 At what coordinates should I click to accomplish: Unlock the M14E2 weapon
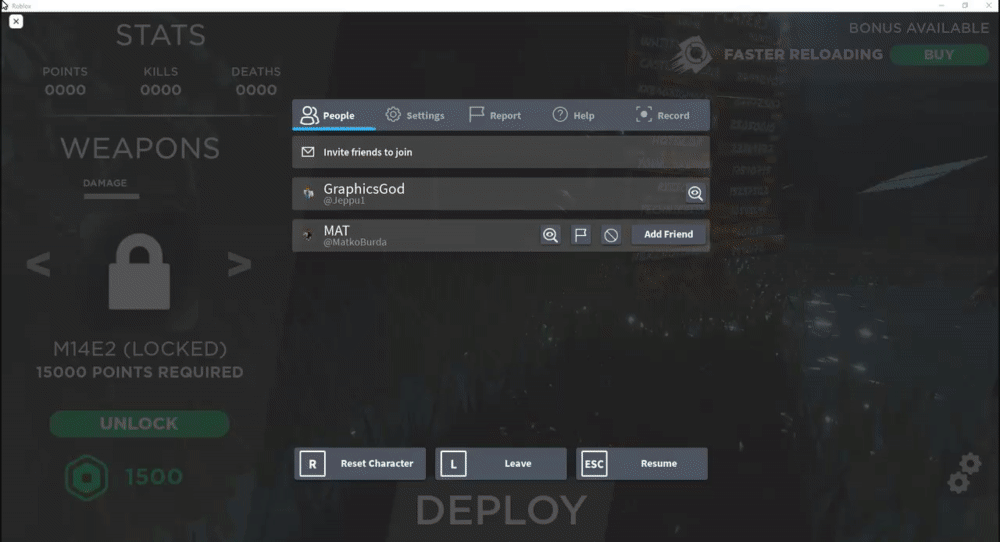[x=139, y=423]
